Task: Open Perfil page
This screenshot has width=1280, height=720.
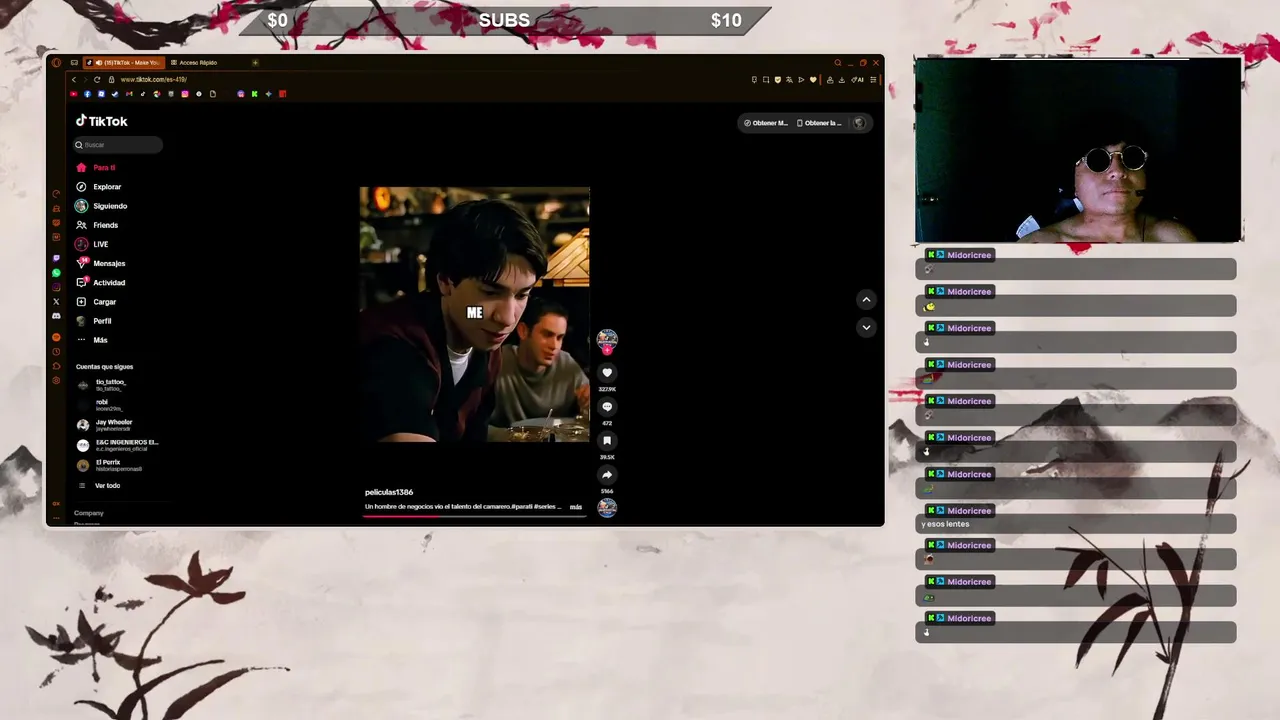Action: [x=94, y=321]
